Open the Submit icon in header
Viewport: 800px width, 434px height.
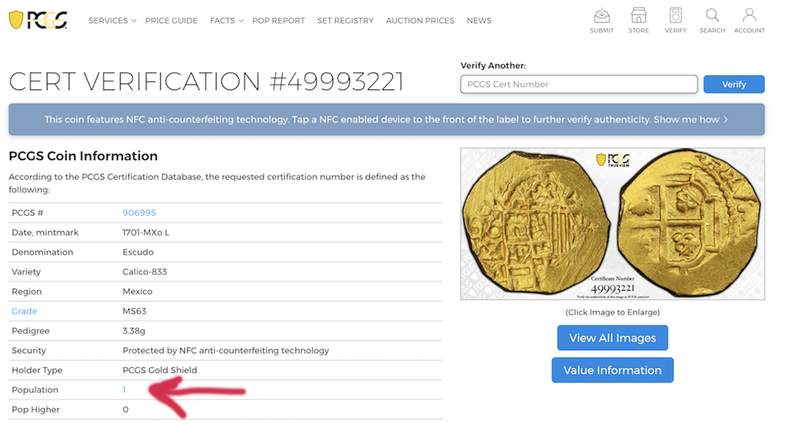click(x=602, y=21)
